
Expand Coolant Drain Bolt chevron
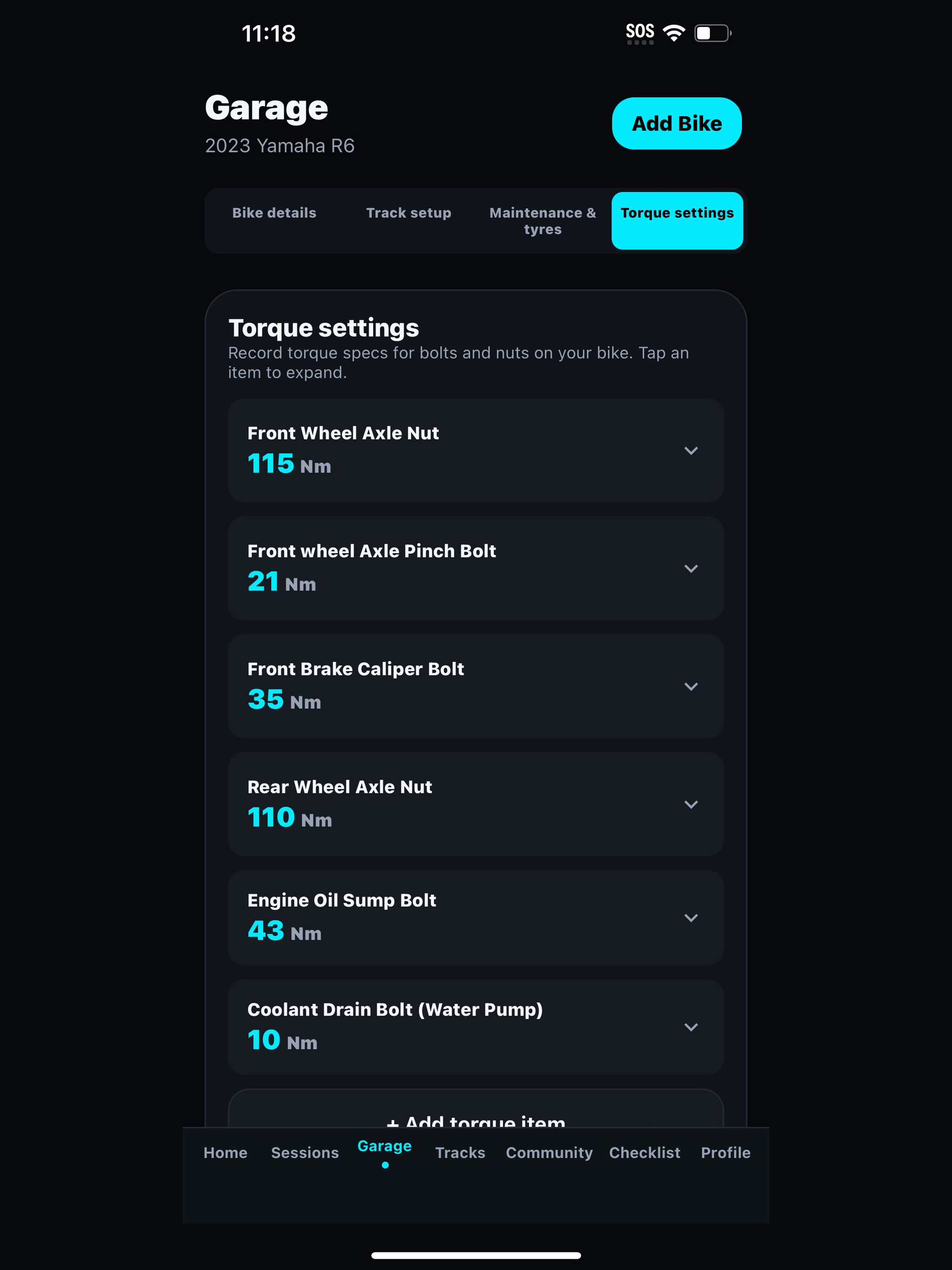click(691, 1027)
